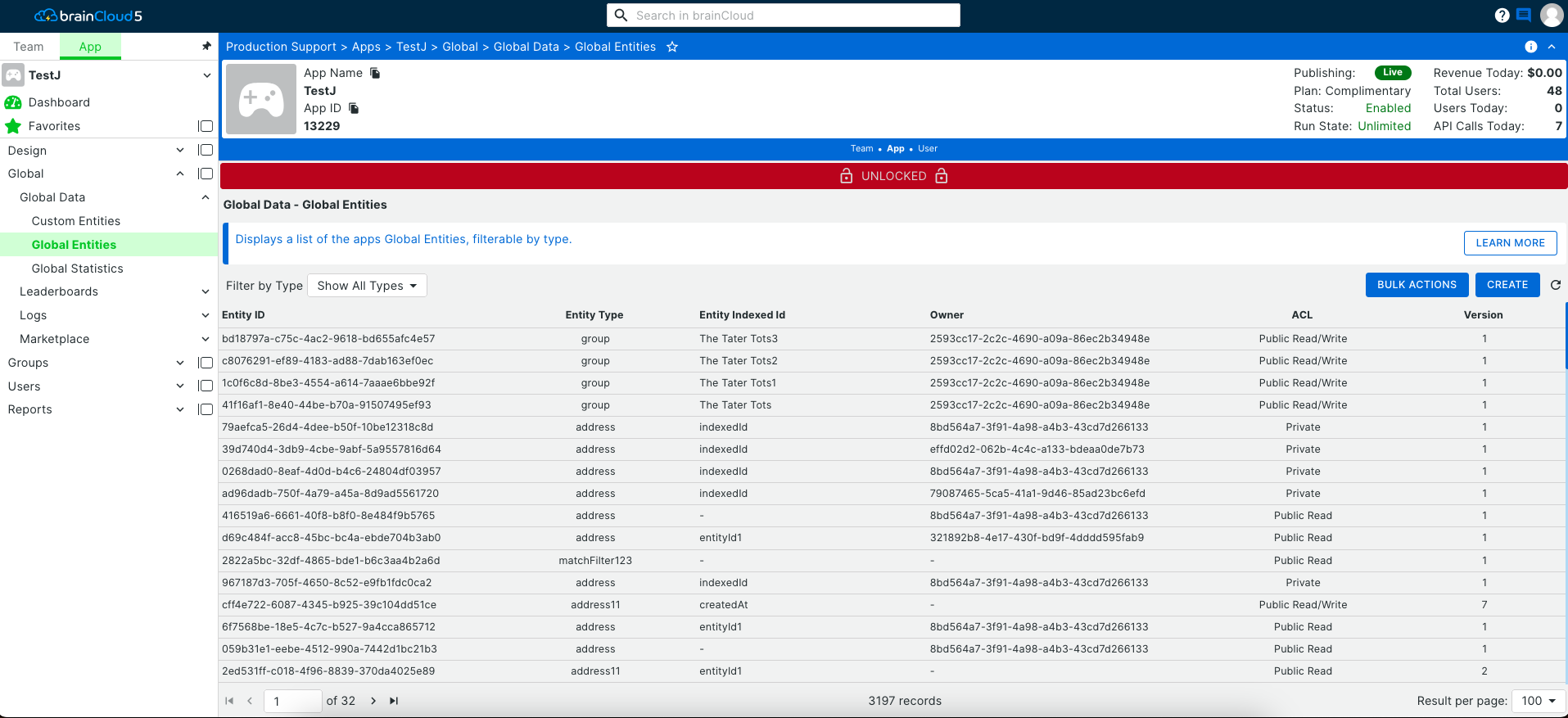Image resolution: width=1568 pixels, height=718 pixels.
Task: Toggle the Reports section panel icon
Action: (206, 409)
